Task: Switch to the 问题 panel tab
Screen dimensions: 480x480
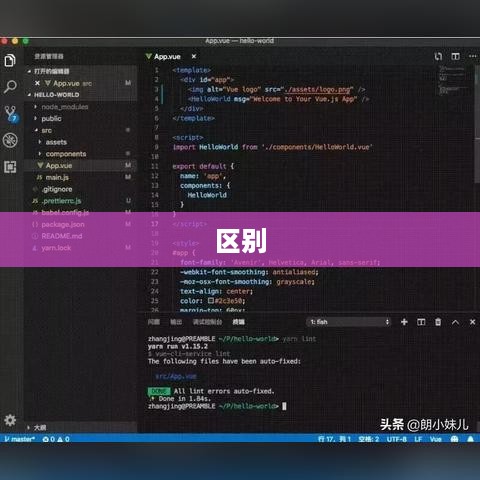Action: pyautogui.click(x=154, y=322)
